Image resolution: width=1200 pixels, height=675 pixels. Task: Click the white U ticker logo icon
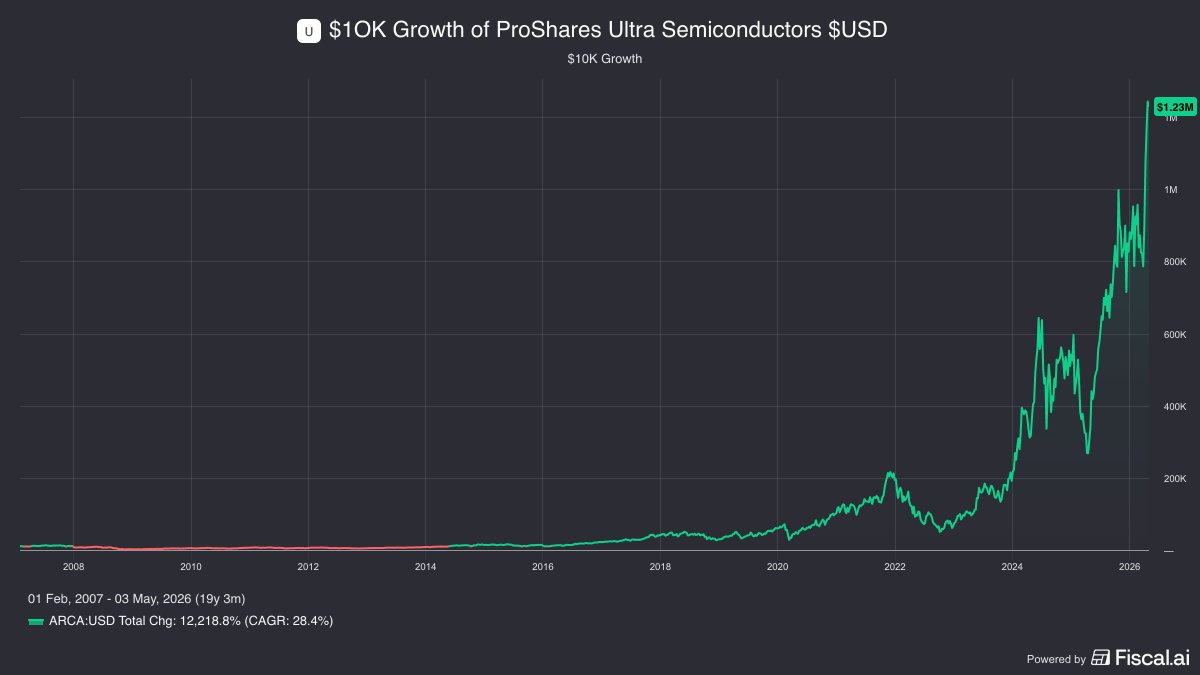pos(308,31)
